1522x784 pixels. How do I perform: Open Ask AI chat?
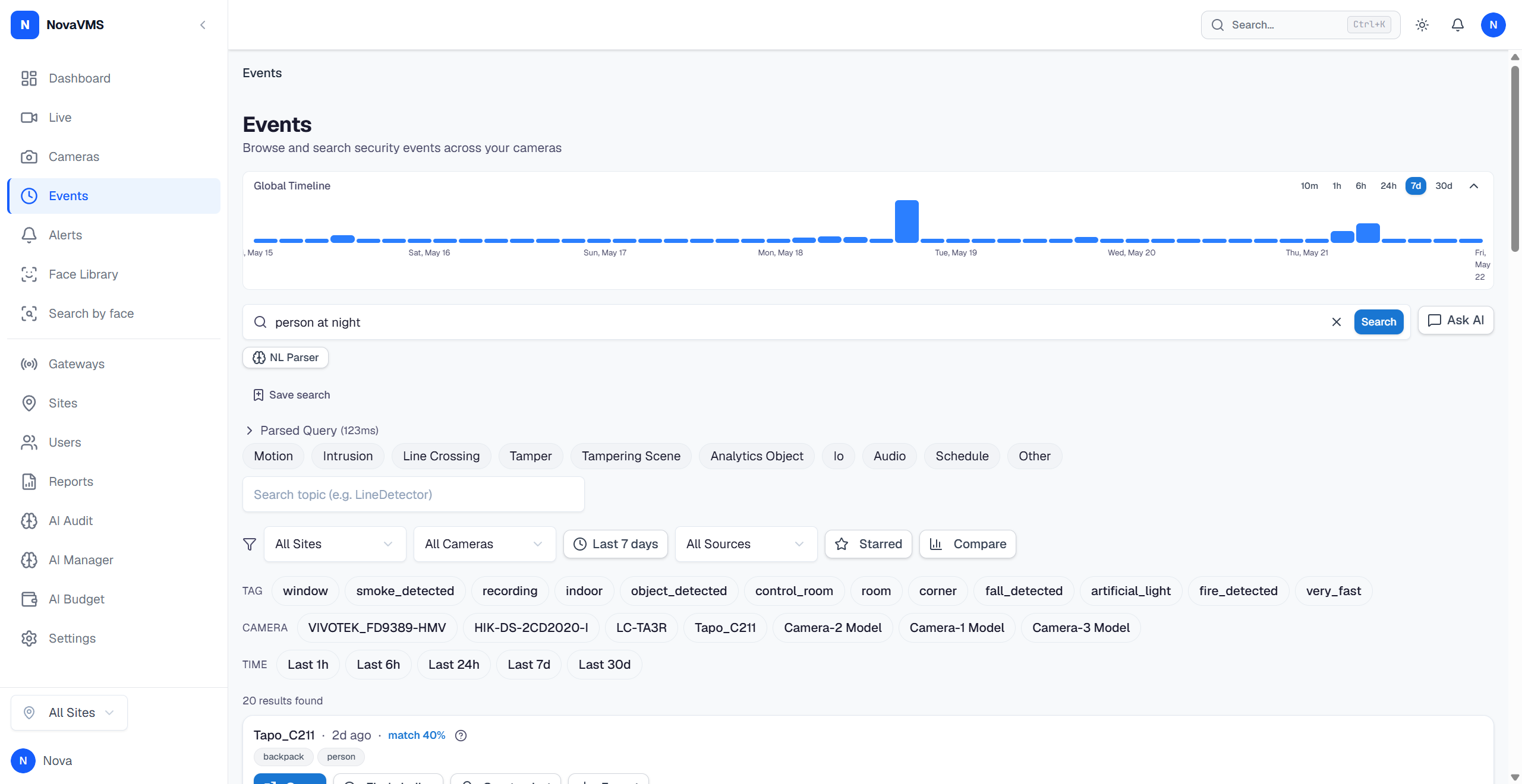coord(1456,320)
